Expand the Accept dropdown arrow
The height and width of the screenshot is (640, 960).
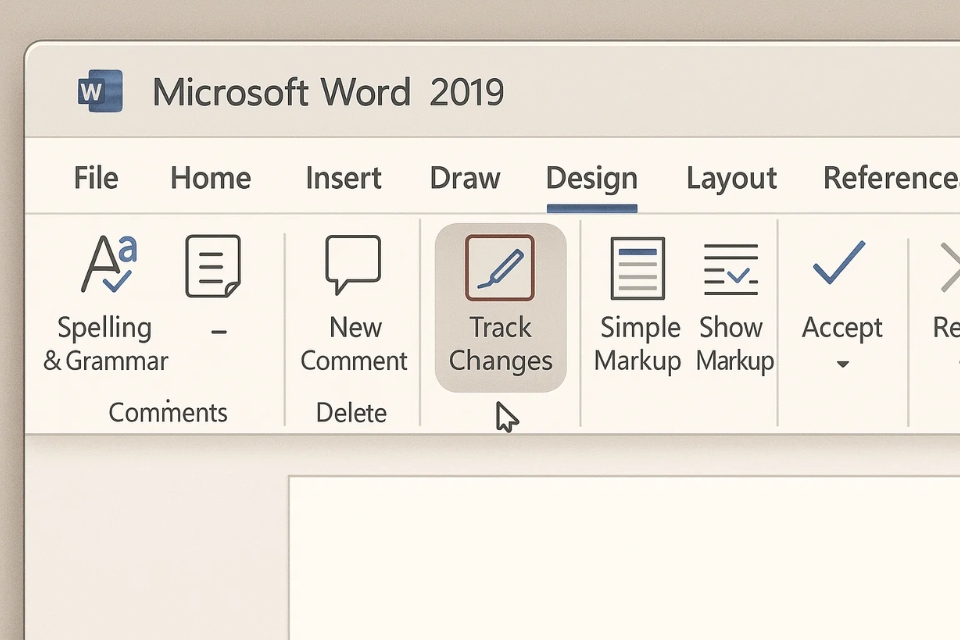[x=841, y=365]
